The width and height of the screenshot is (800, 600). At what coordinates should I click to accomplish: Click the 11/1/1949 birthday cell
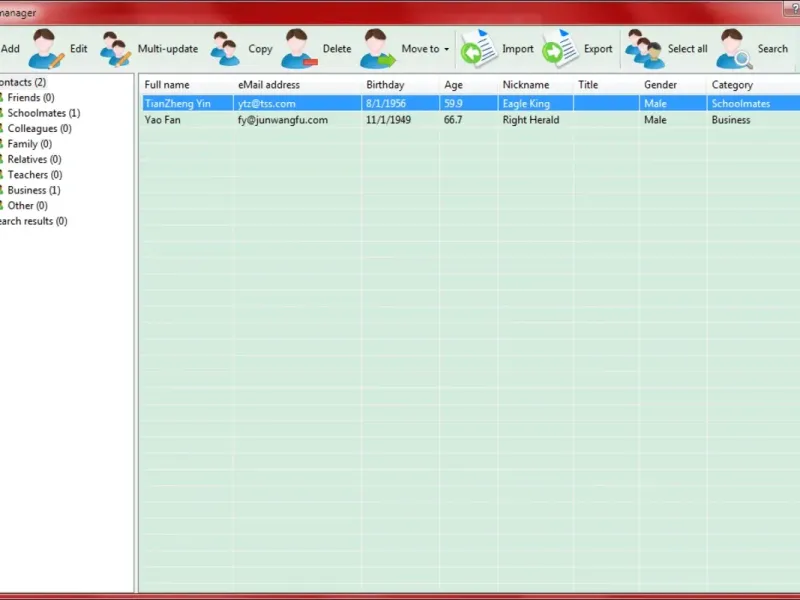[388, 120]
